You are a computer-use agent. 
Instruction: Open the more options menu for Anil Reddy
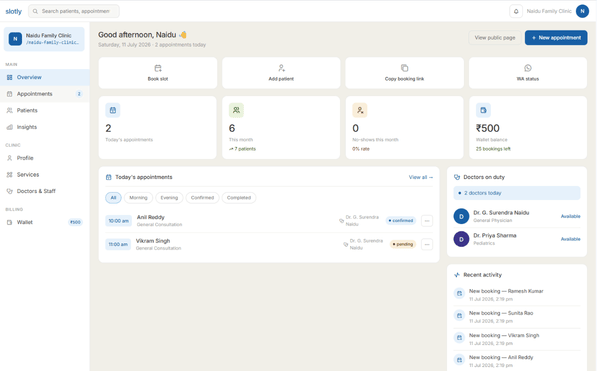pyautogui.click(x=427, y=221)
